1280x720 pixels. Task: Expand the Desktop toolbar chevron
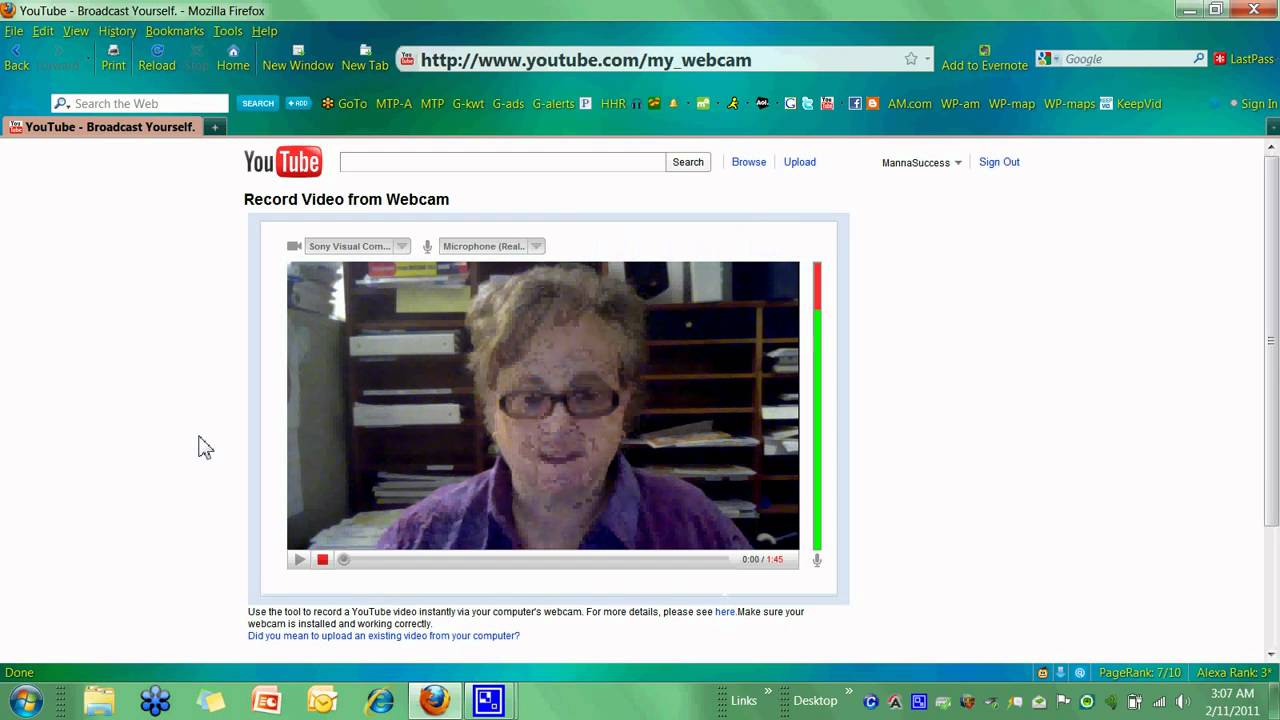click(x=849, y=691)
